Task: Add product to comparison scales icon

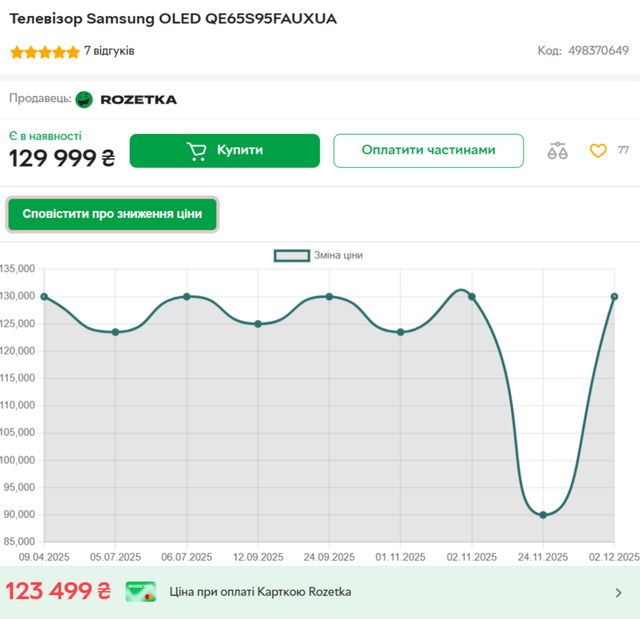Action: click(x=557, y=151)
